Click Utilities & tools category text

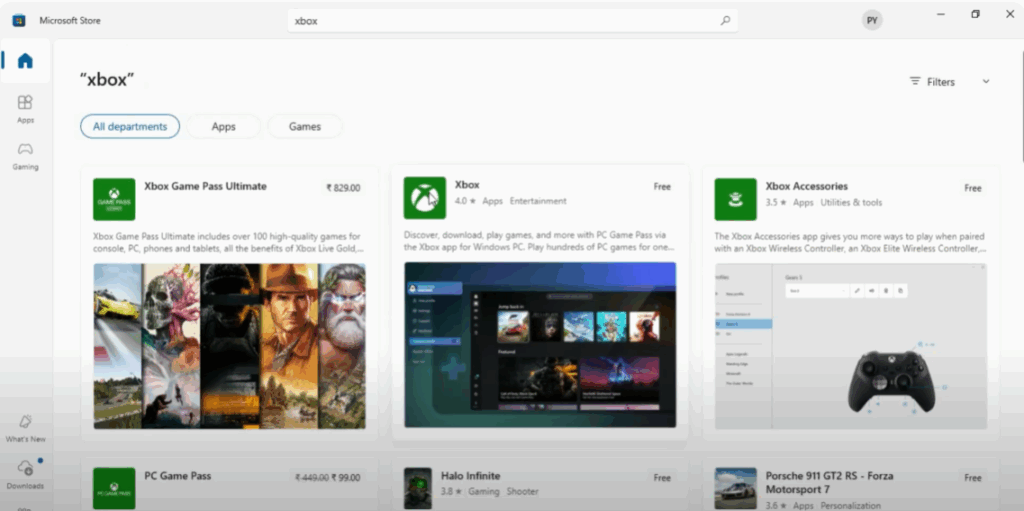(x=851, y=203)
